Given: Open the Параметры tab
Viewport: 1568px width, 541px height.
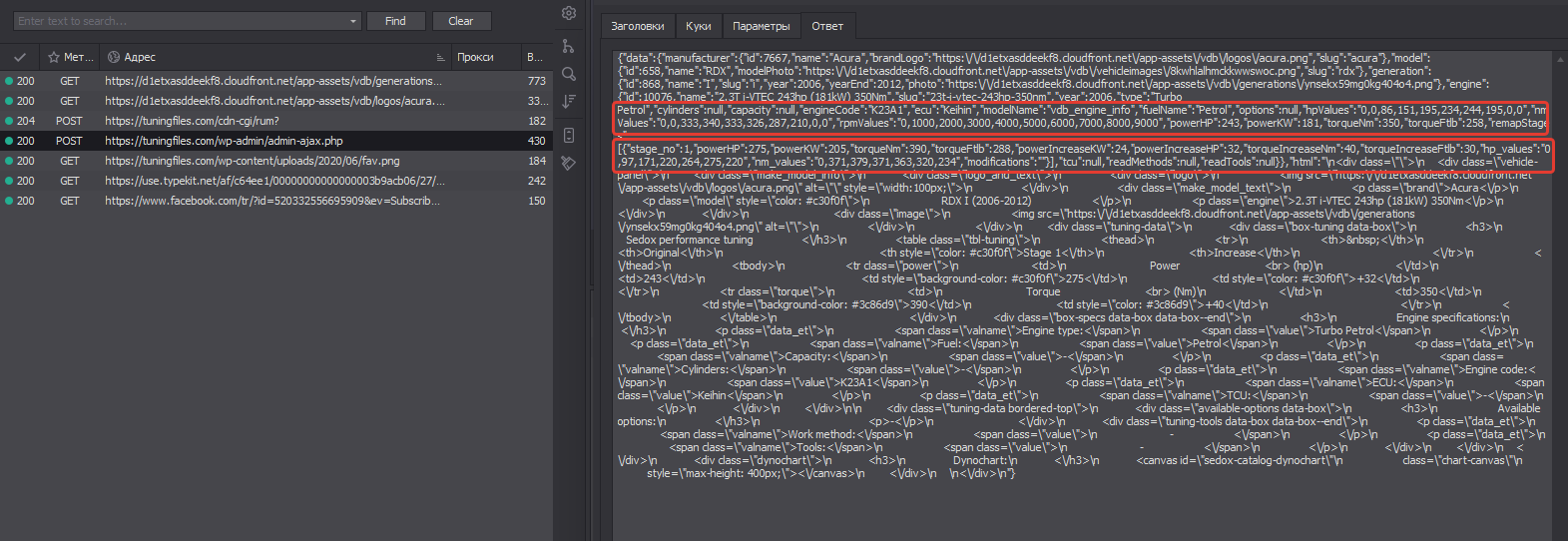Looking at the screenshot, I should coord(761,26).
